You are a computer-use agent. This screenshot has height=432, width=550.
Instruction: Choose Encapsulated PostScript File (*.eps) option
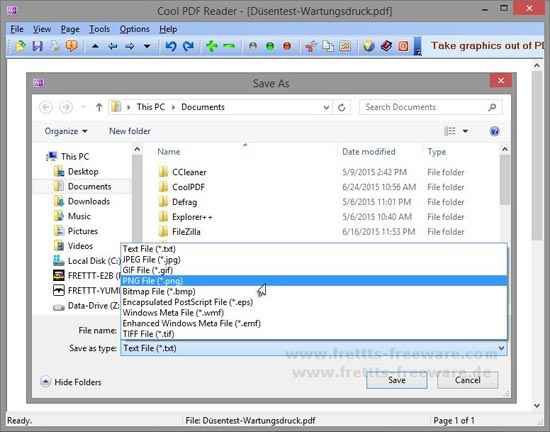coord(314,302)
